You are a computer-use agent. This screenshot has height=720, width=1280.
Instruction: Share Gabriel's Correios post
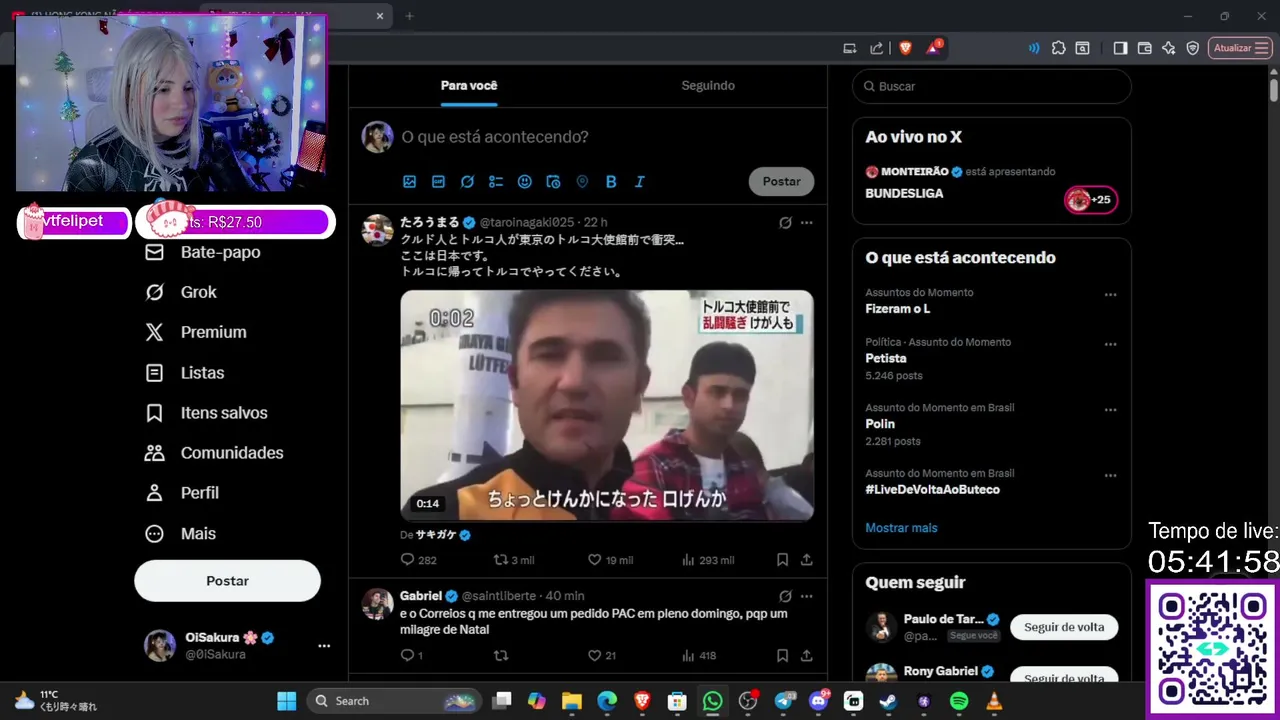[x=807, y=656]
